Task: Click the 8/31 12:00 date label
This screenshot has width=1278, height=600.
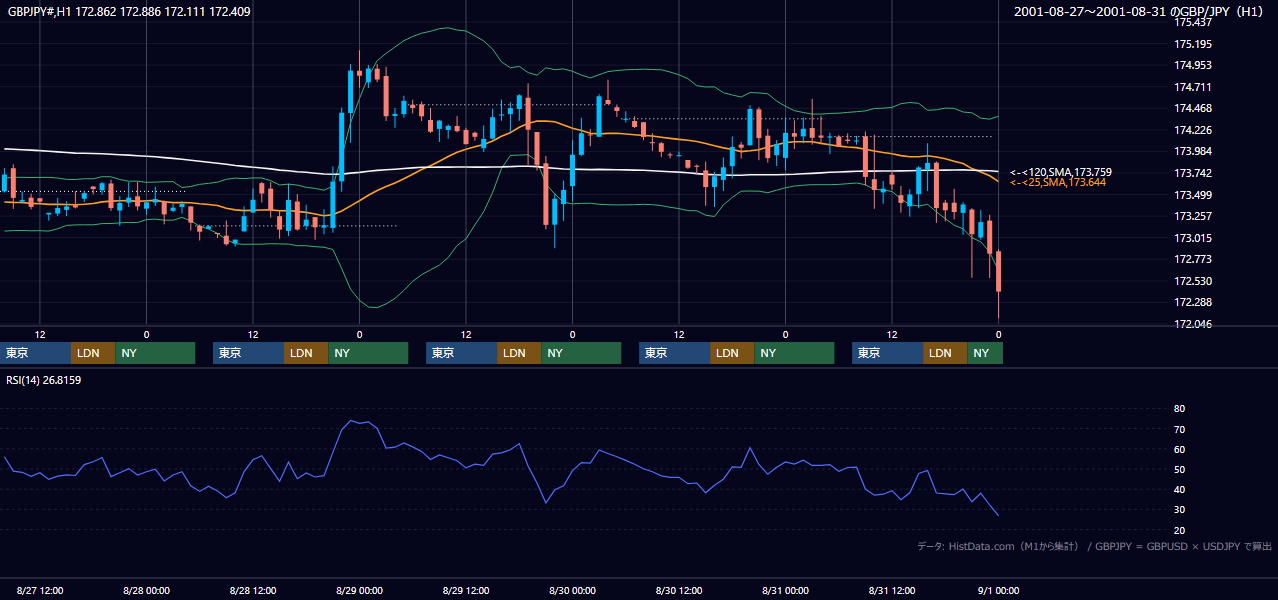Action: (892, 590)
